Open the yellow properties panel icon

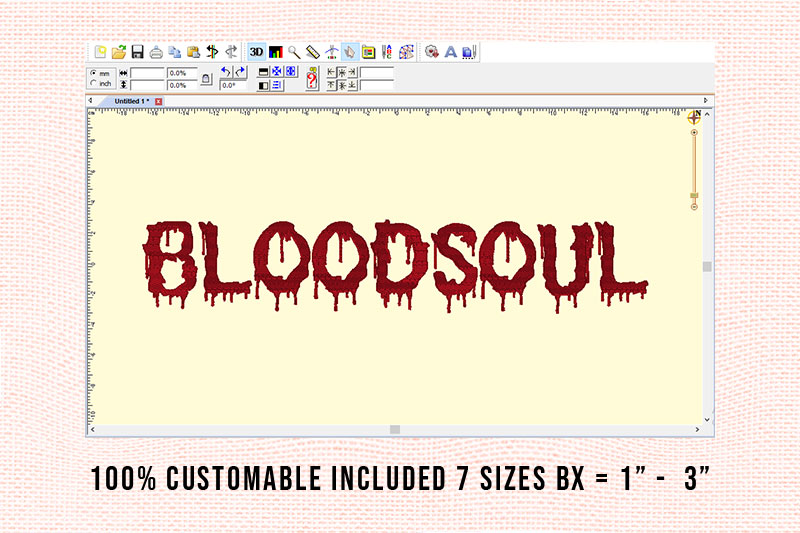368,52
